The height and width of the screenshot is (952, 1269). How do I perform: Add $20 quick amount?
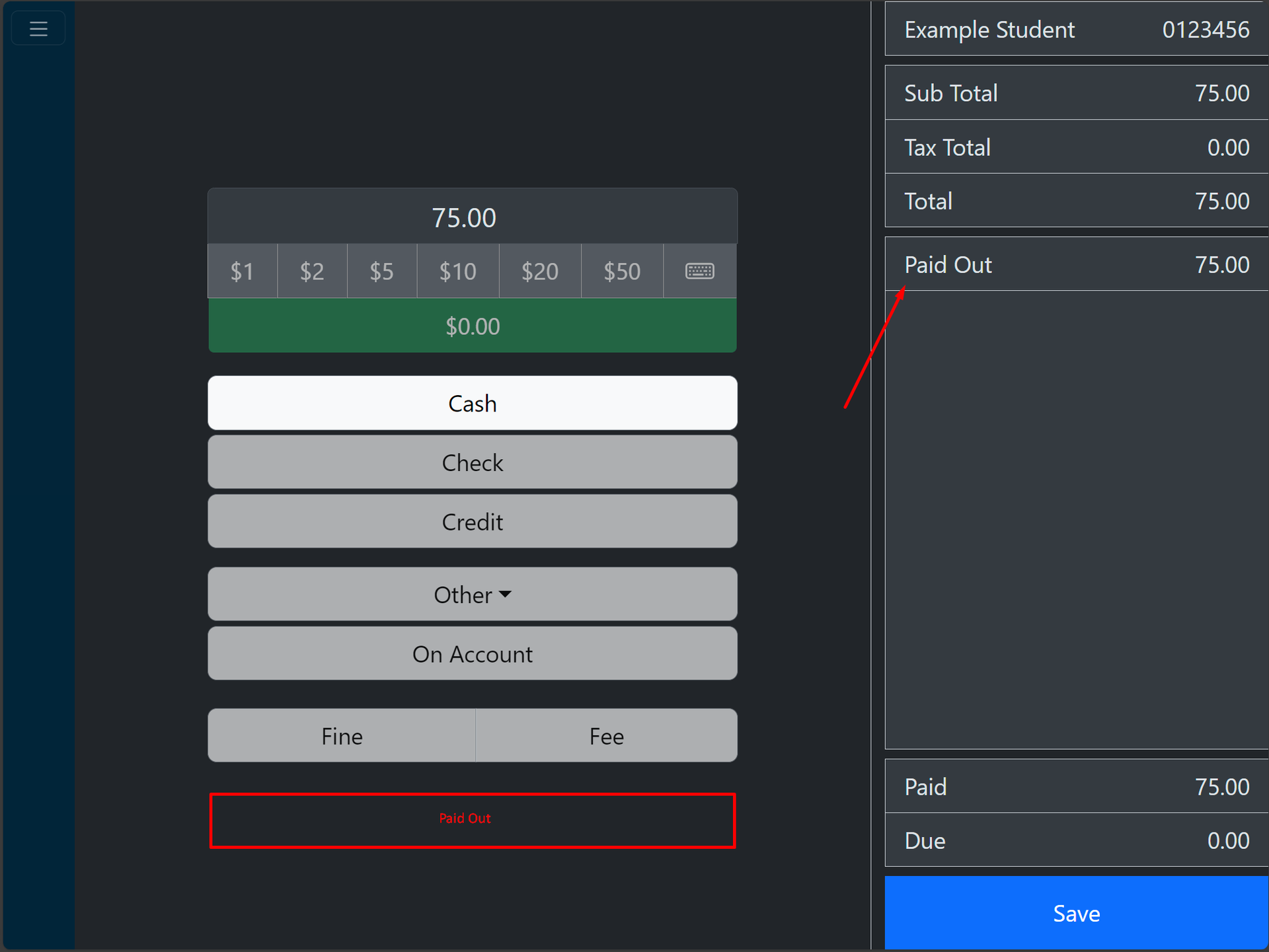click(x=539, y=271)
